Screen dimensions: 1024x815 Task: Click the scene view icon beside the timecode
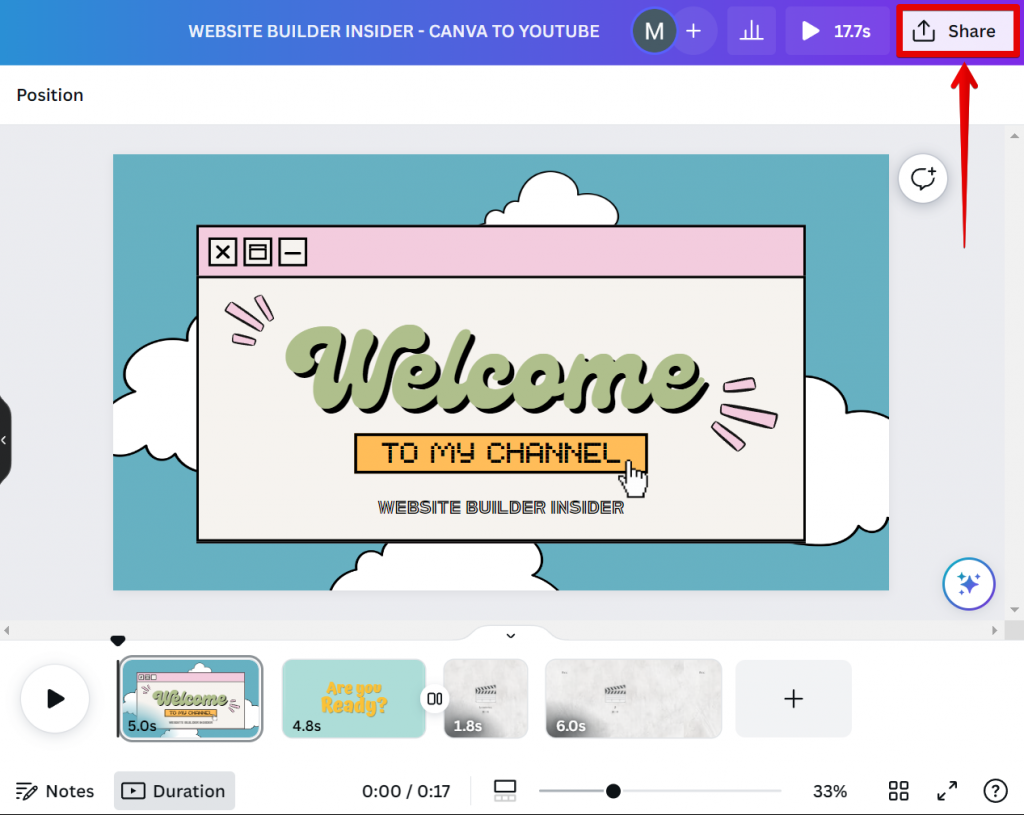505,790
